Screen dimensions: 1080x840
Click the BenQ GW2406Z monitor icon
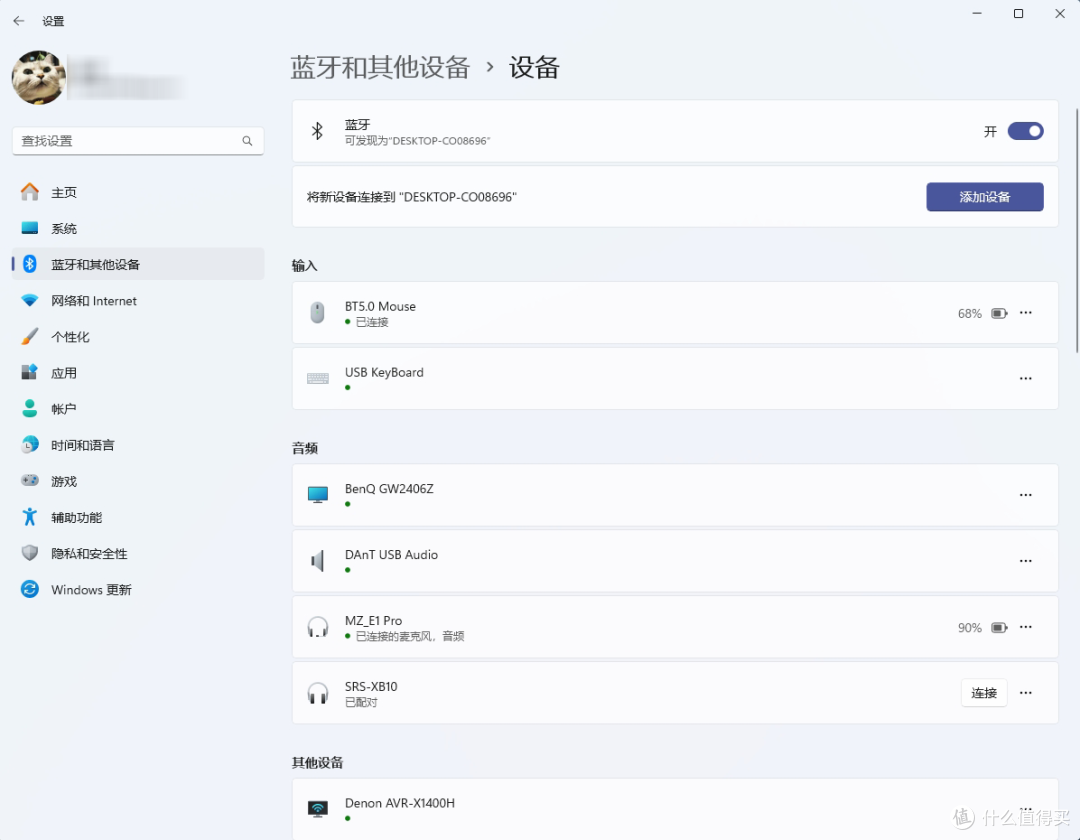point(318,494)
